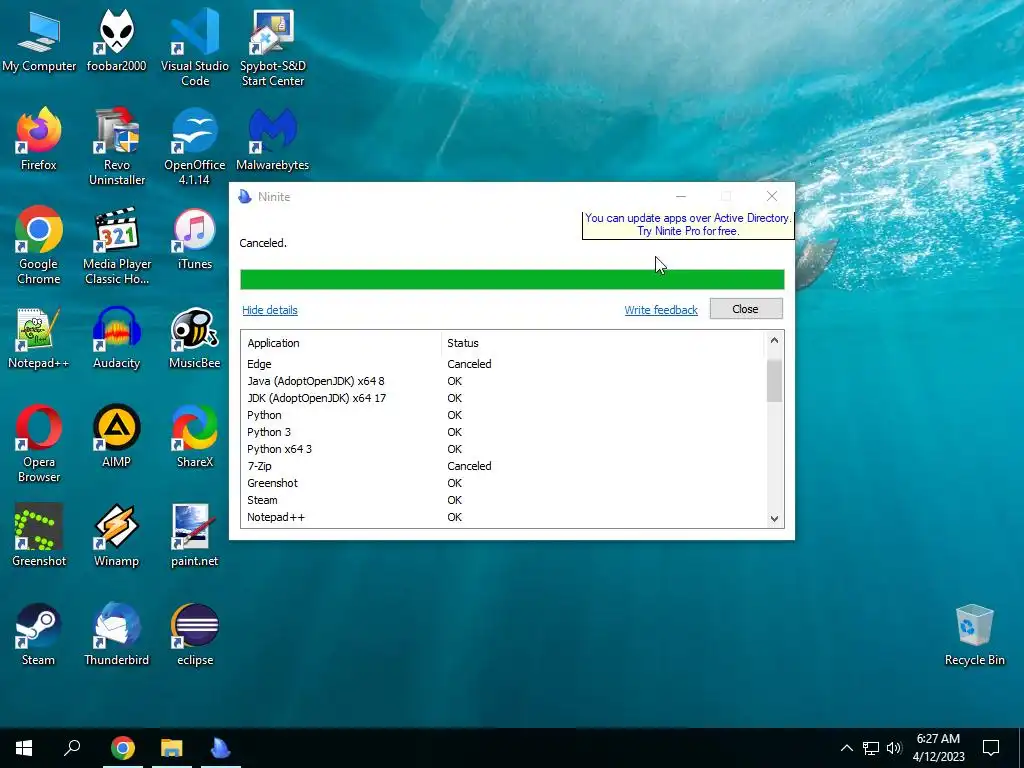Viewport: 1024px width, 768px height.
Task: Select the Steam row in Ninite list
Action: pyautogui.click(x=504, y=500)
